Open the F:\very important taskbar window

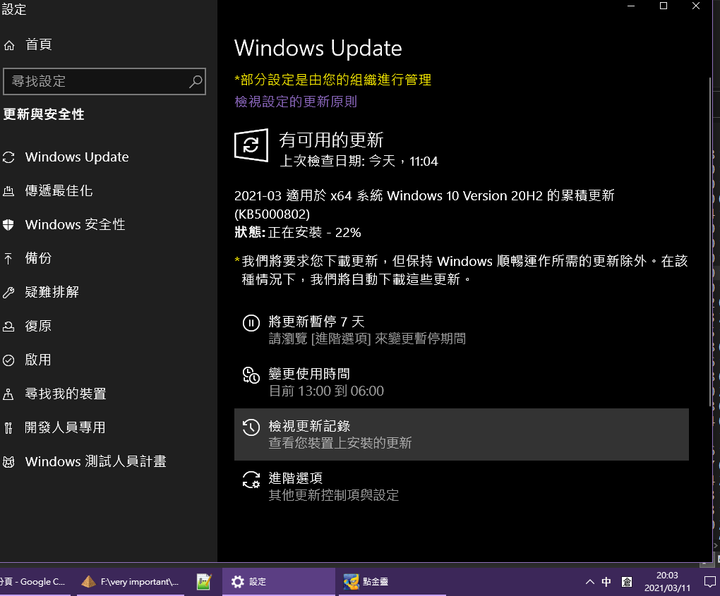[130, 582]
